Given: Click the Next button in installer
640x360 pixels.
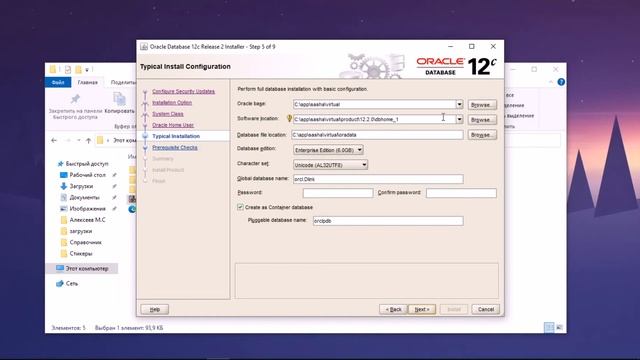Looking at the screenshot, I should click(422, 309).
